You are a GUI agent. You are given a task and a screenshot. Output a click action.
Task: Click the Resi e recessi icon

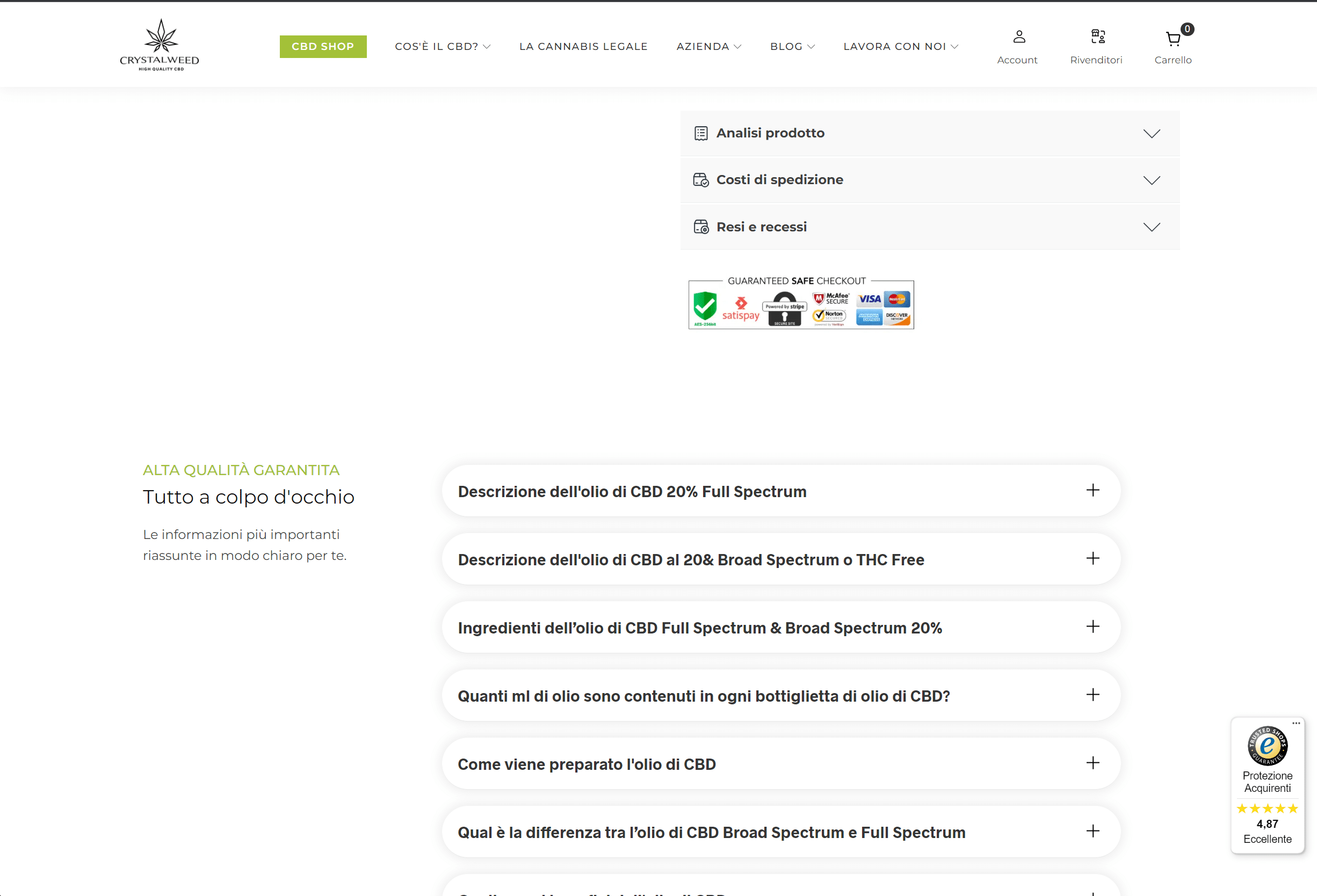point(701,227)
